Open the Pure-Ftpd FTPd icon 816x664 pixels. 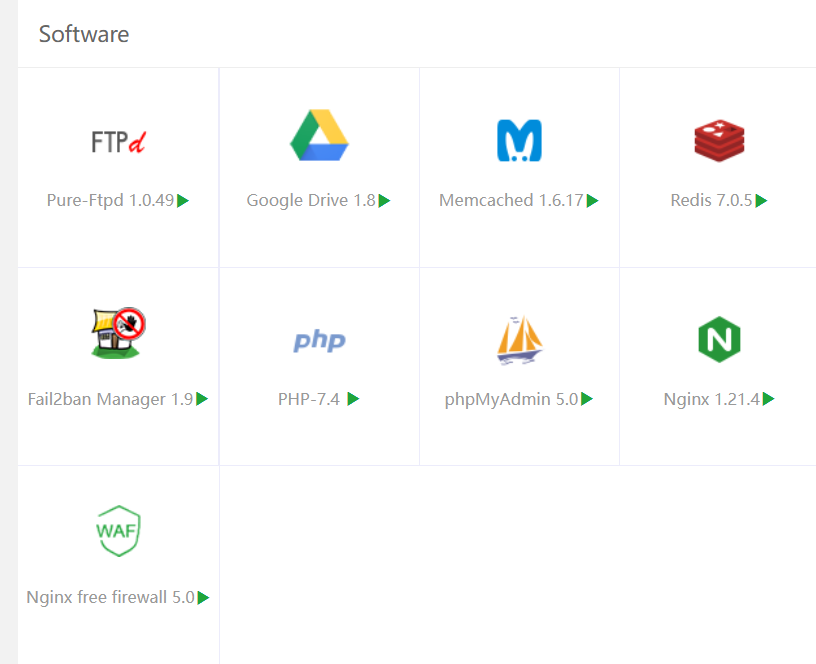[118, 142]
